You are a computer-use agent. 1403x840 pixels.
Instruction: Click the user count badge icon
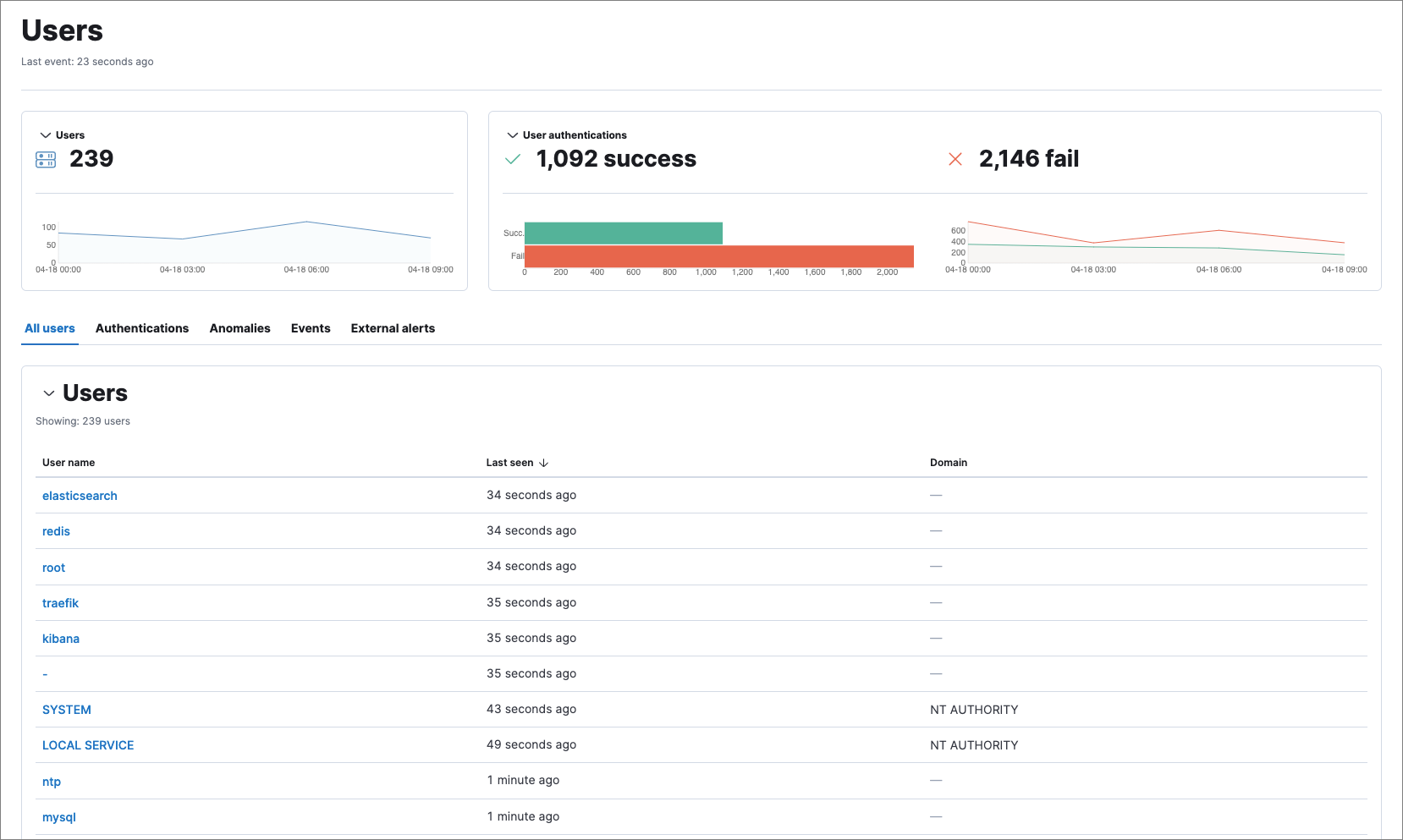(45, 159)
